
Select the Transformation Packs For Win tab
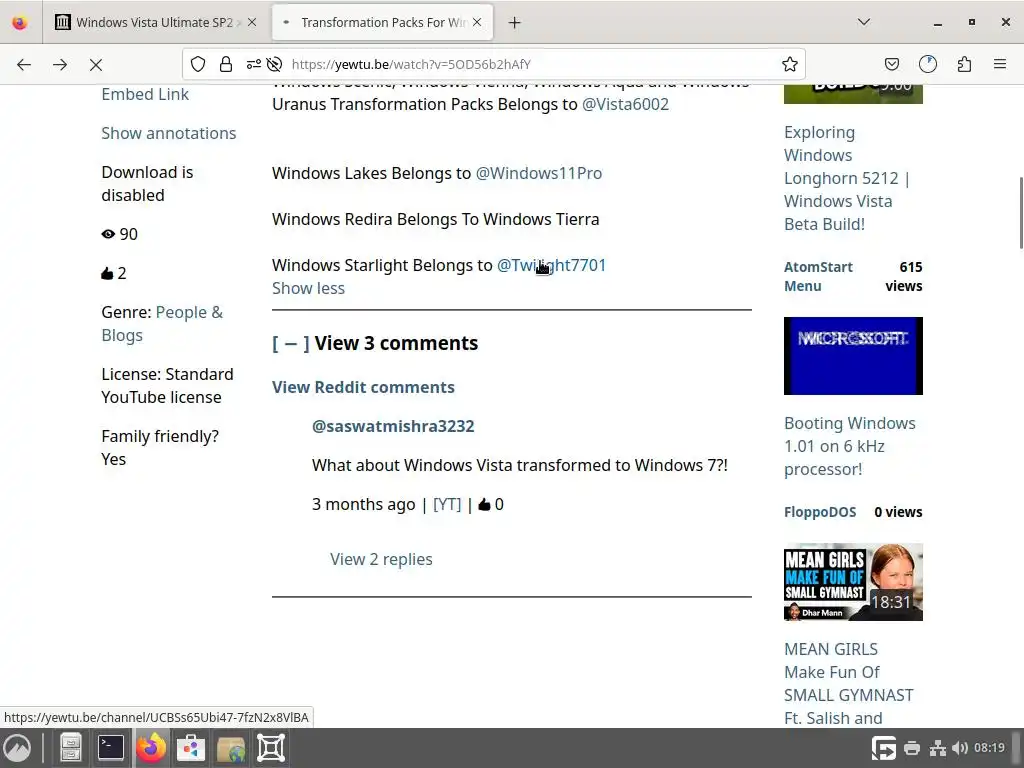pos(382,22)
